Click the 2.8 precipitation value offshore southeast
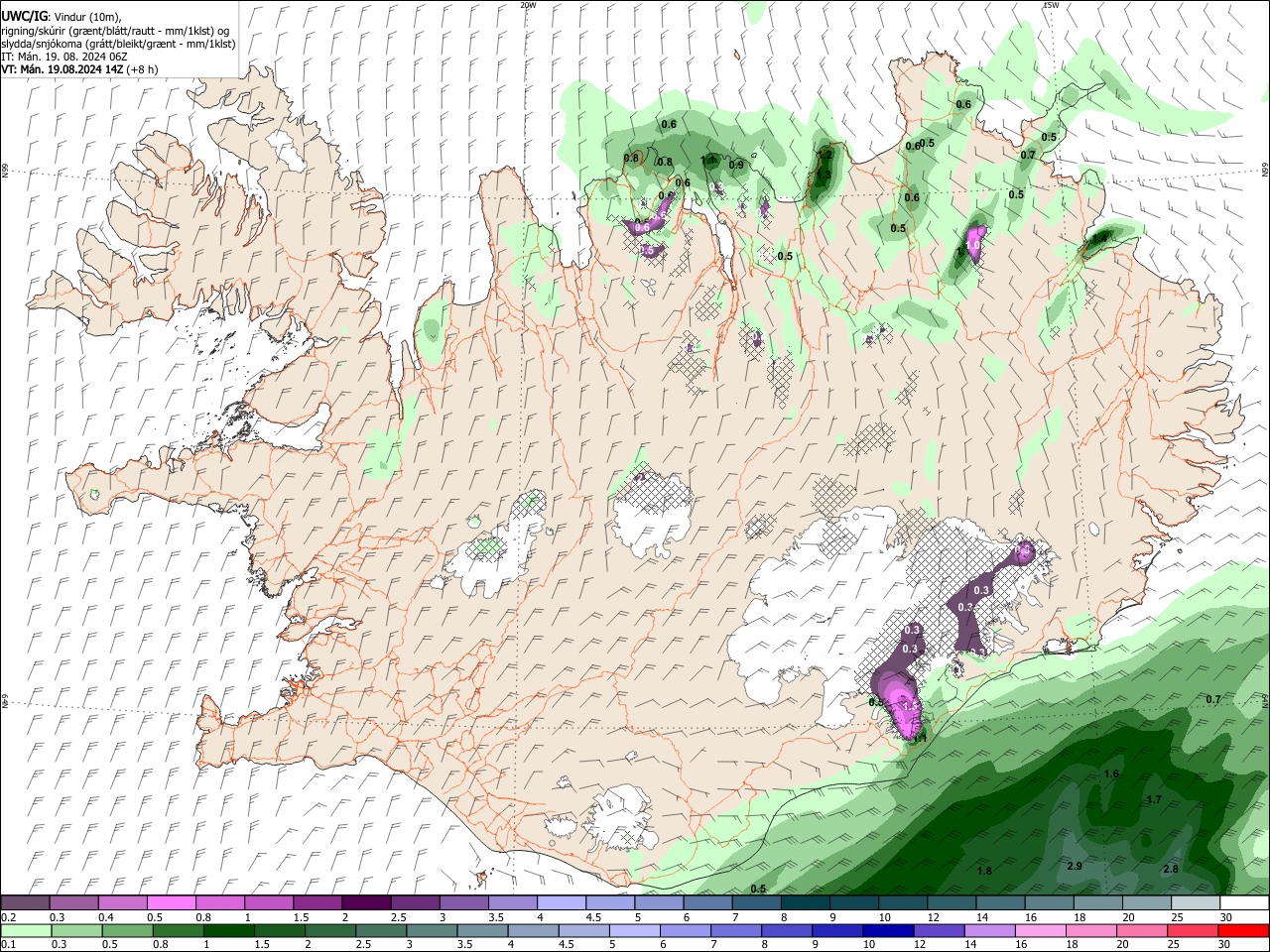Image resolution: width=1270 pixels, height=952 pixels. click(x=1170, y=869)
